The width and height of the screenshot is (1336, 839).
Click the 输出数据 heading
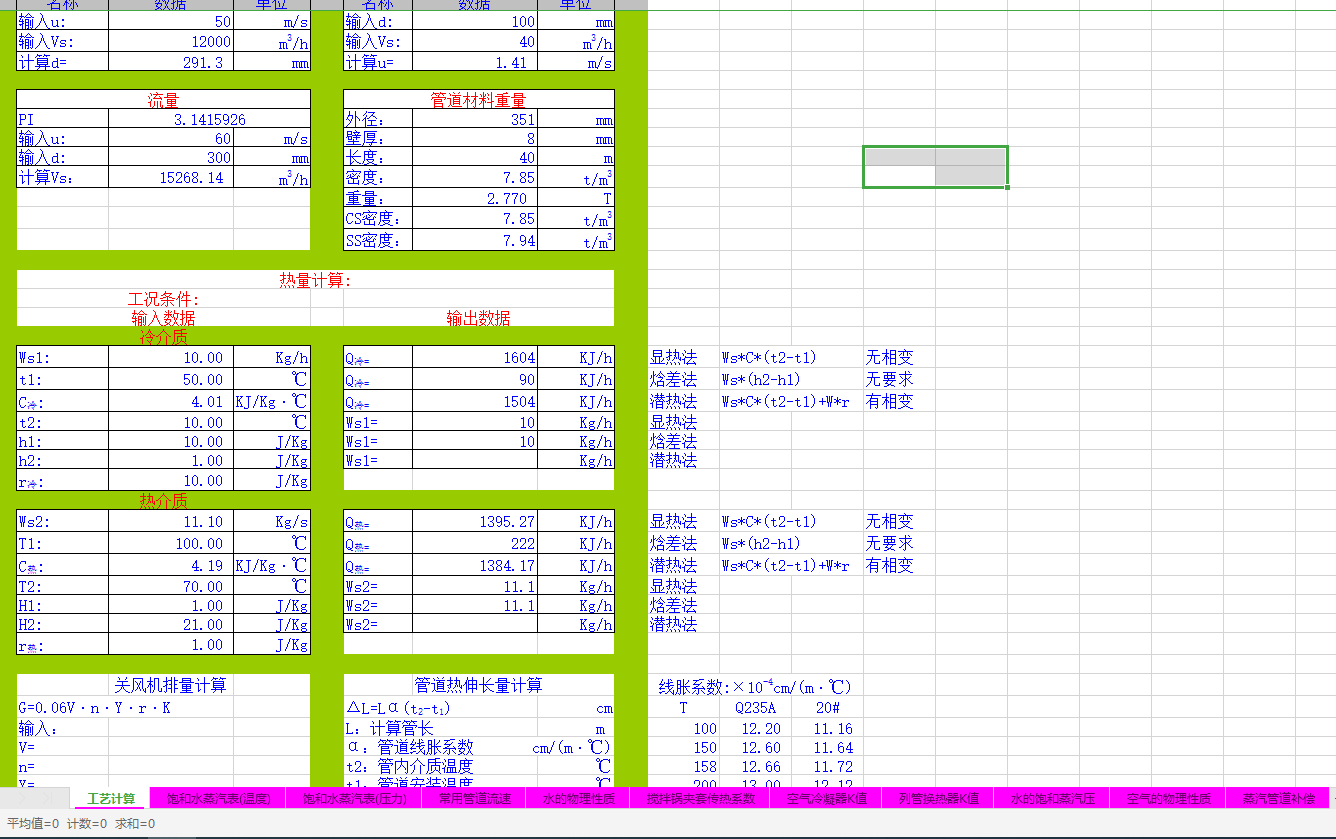[478, 318]
